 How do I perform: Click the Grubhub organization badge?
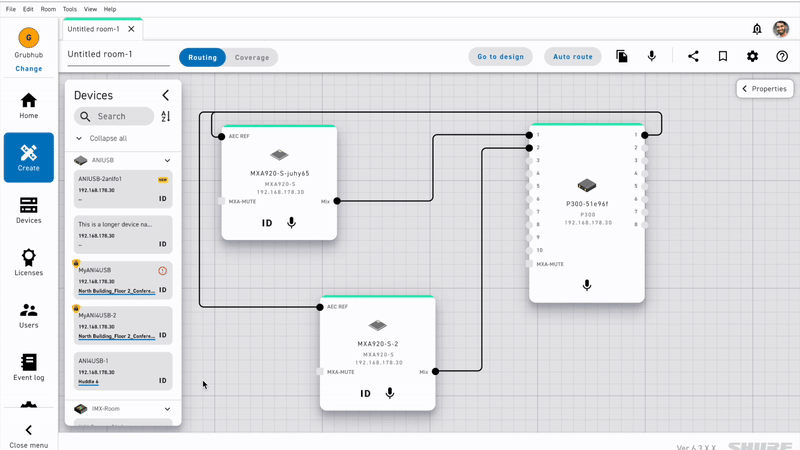click(29, 38)
